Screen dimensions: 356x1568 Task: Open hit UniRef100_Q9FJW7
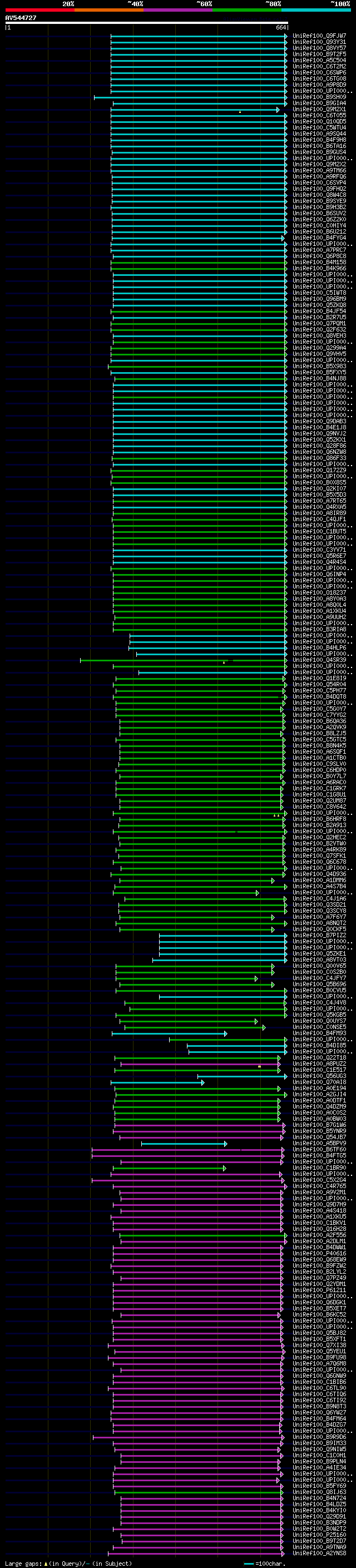point(319,36)
